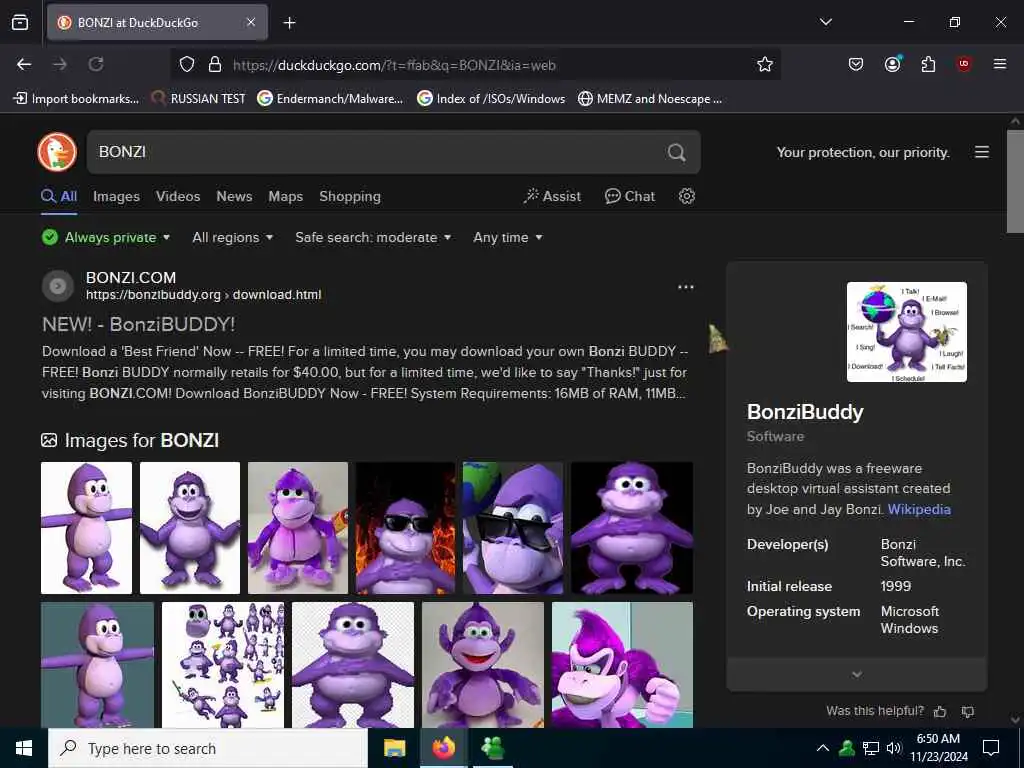Open the Wikipedia link in infobox
The image size is (1024, 768).
pos(919,509)
